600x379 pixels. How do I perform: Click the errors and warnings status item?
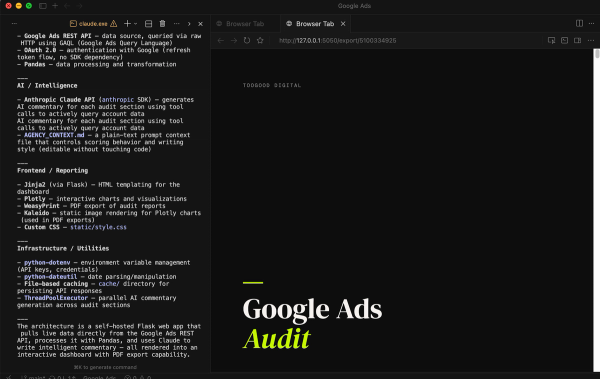point(138,377)
